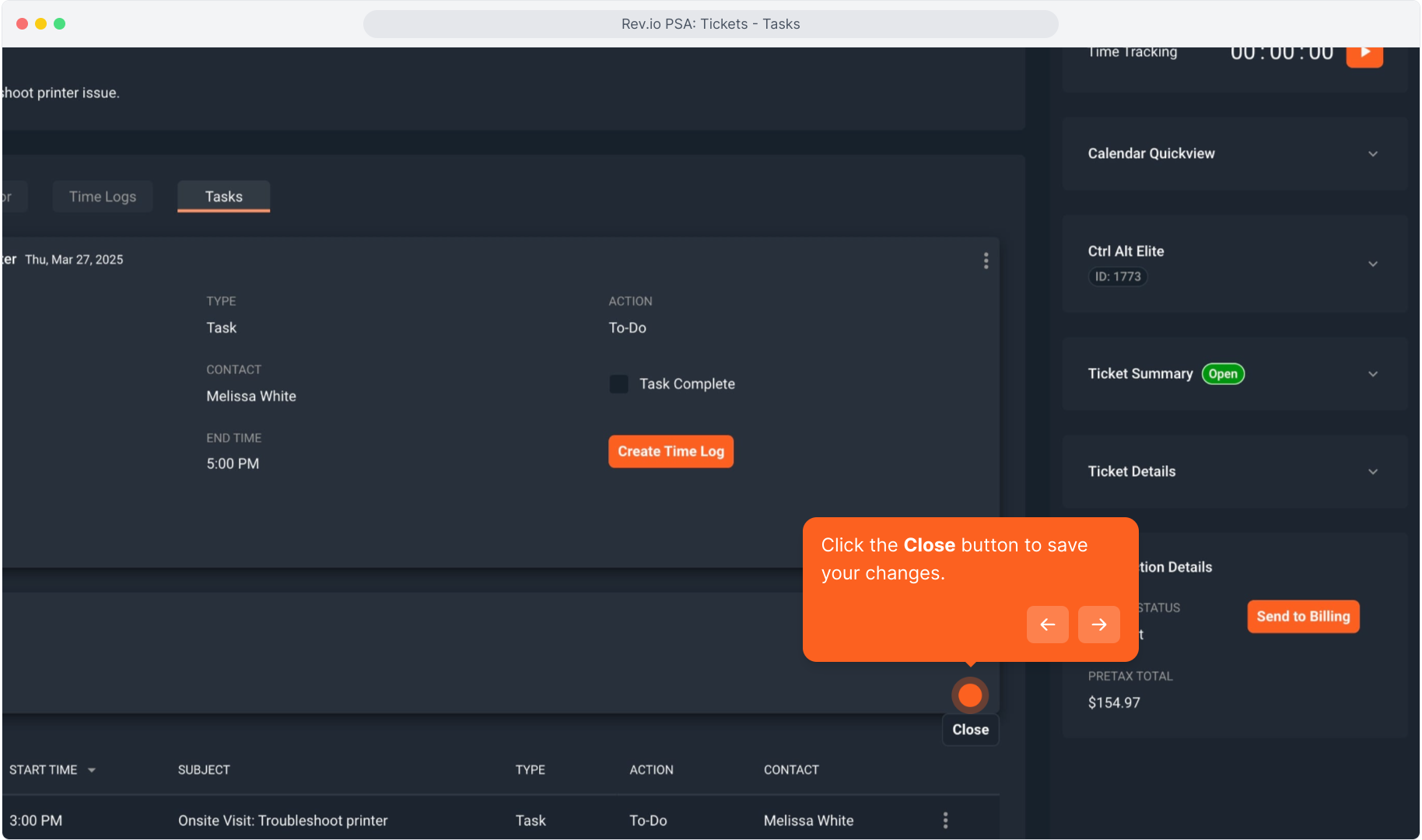
Task: Click the Start Time sort arrow
Action: [92, 770]
